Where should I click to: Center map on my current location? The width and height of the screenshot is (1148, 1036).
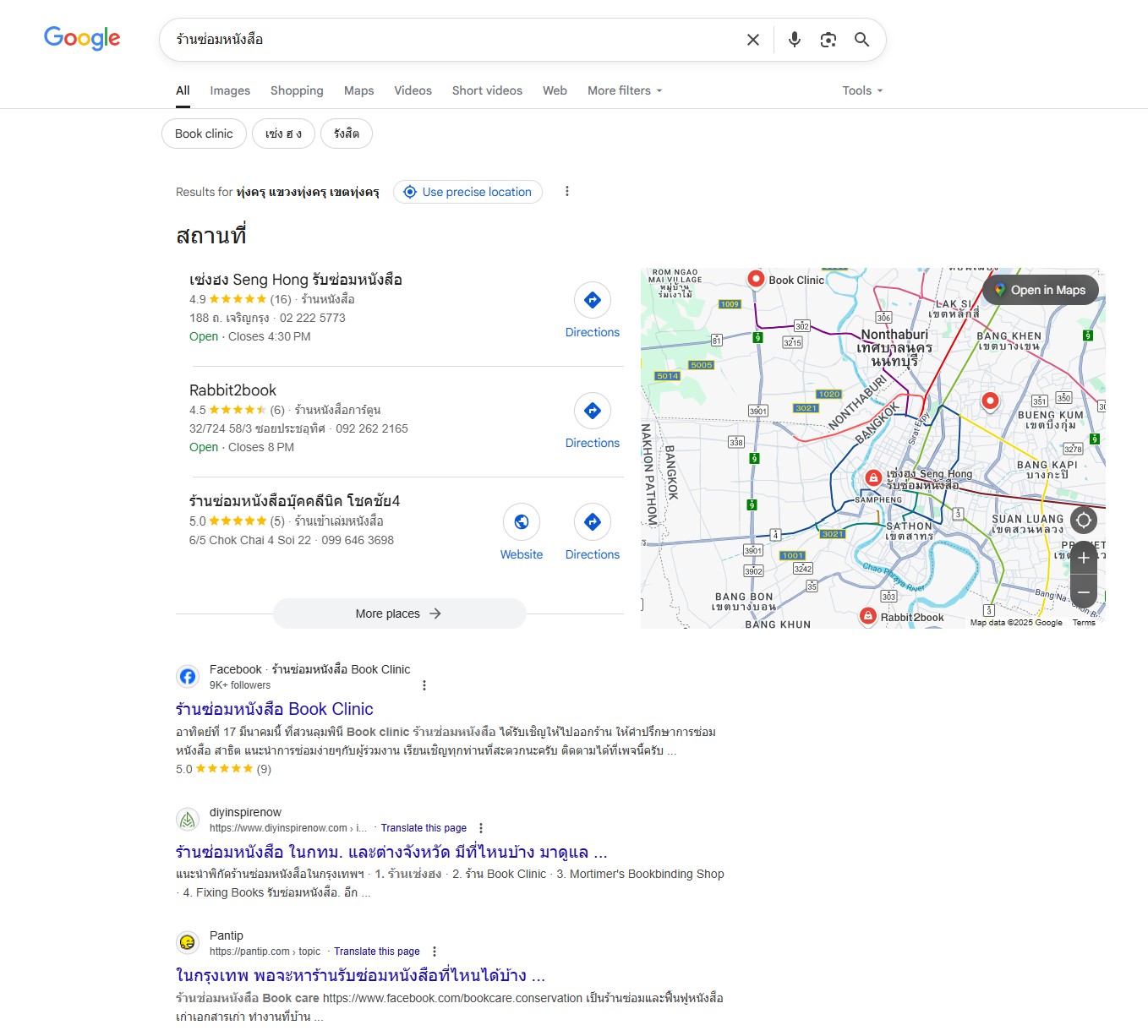point(1083,520)
